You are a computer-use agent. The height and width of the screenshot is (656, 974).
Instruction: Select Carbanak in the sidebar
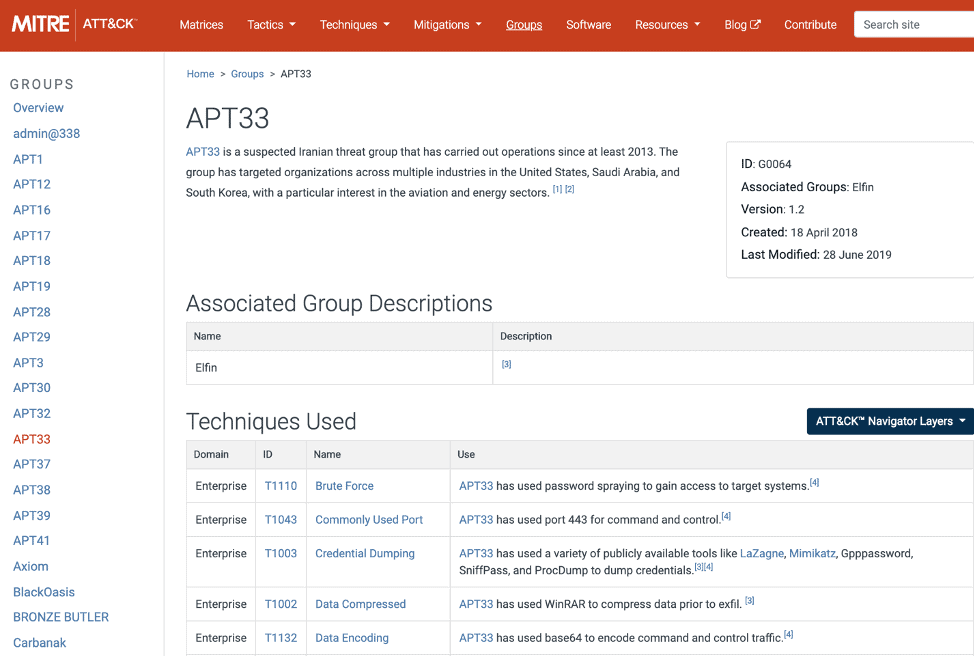click(x=40, y=643)
